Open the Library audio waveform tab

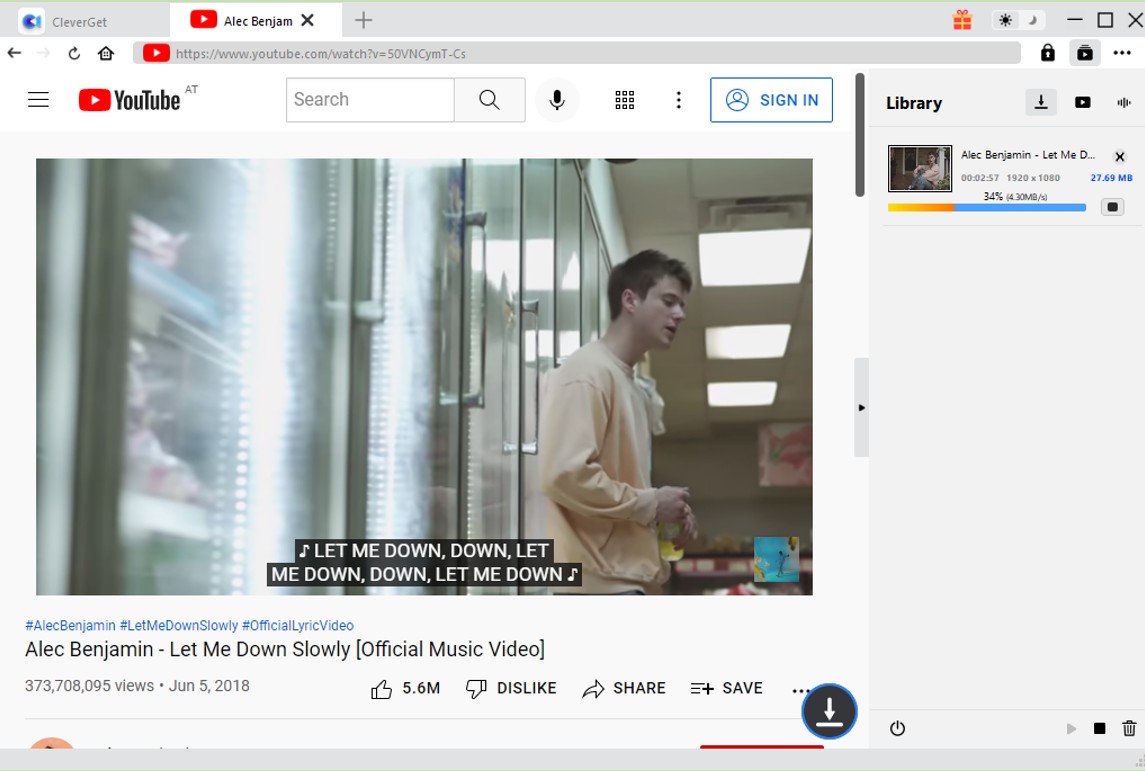[x=1124, y=102]
